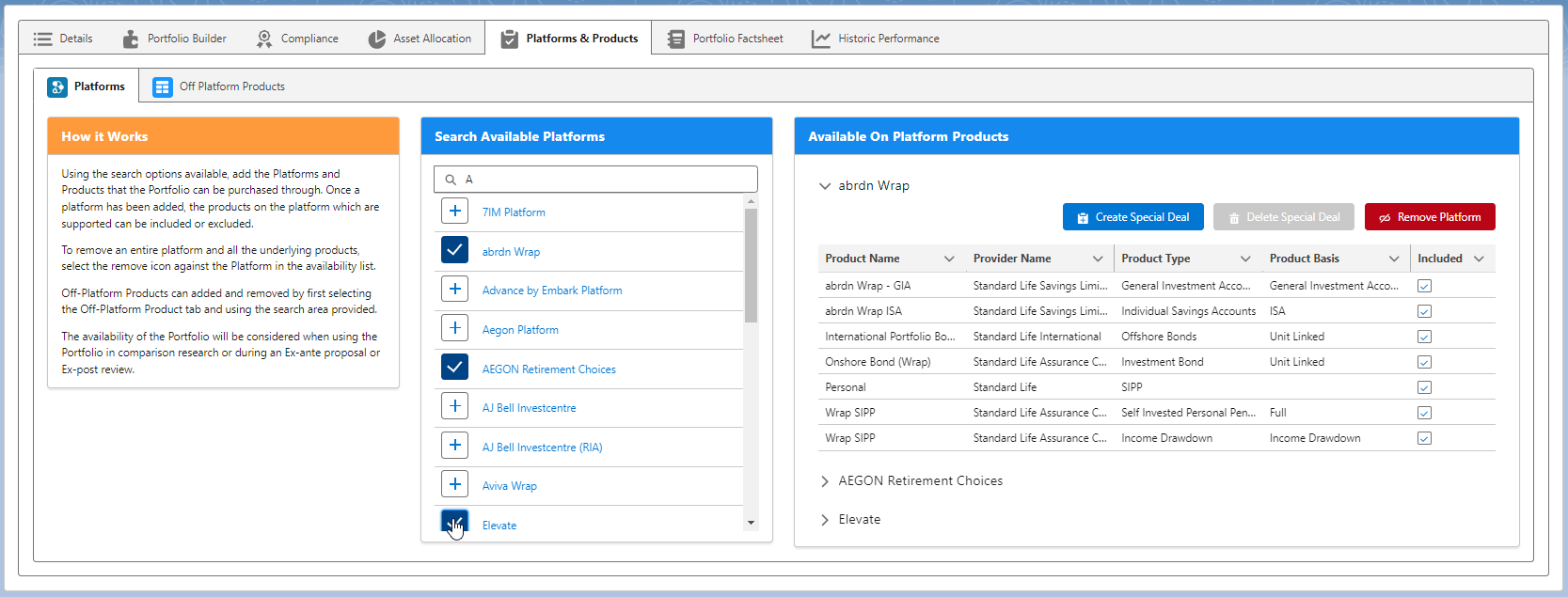The height and width of the screenshot is (597, 1568).
Task: Click plus icon next to Aviva Wrap
Action: click(x=455, y=485)
